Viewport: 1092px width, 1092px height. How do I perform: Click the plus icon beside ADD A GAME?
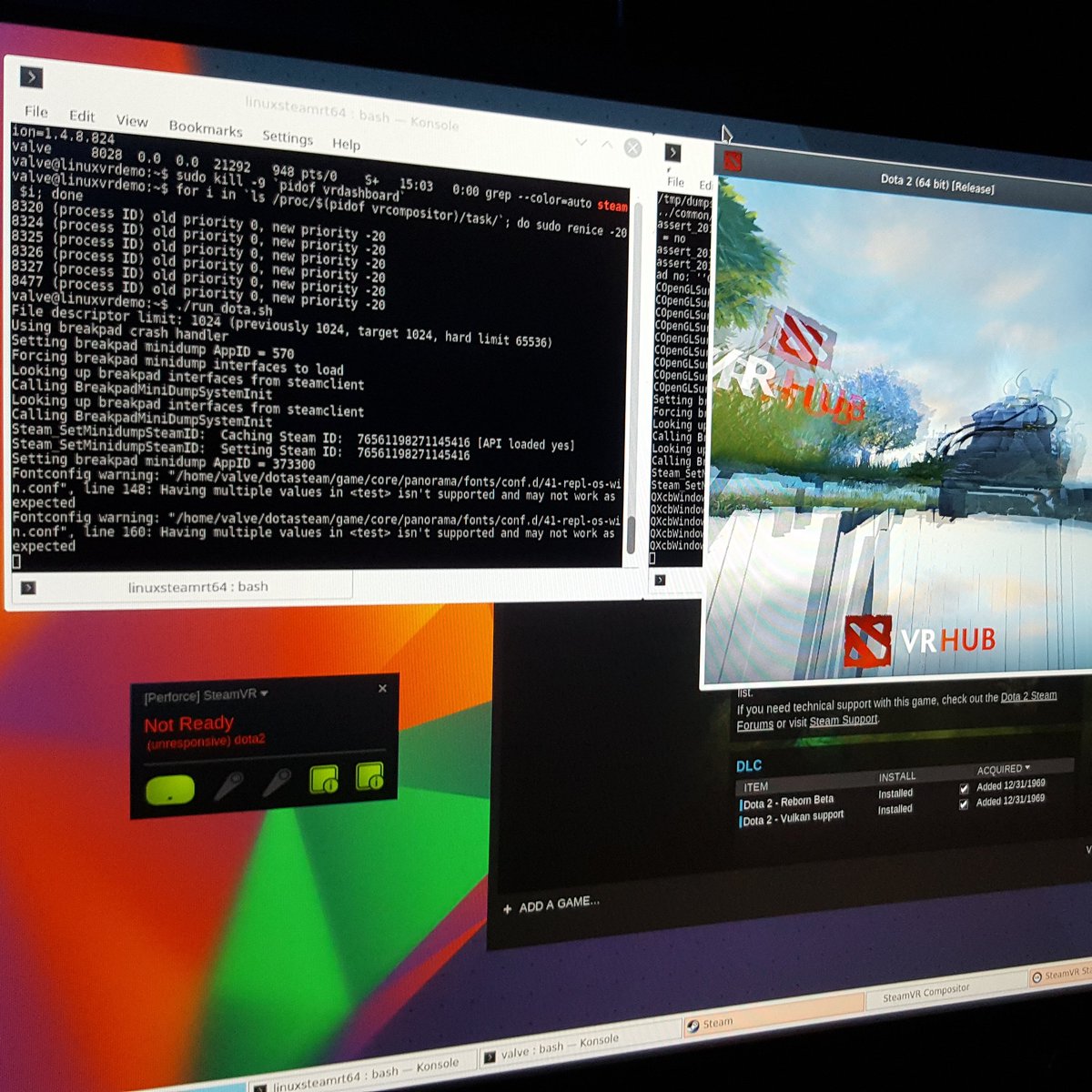508,909
